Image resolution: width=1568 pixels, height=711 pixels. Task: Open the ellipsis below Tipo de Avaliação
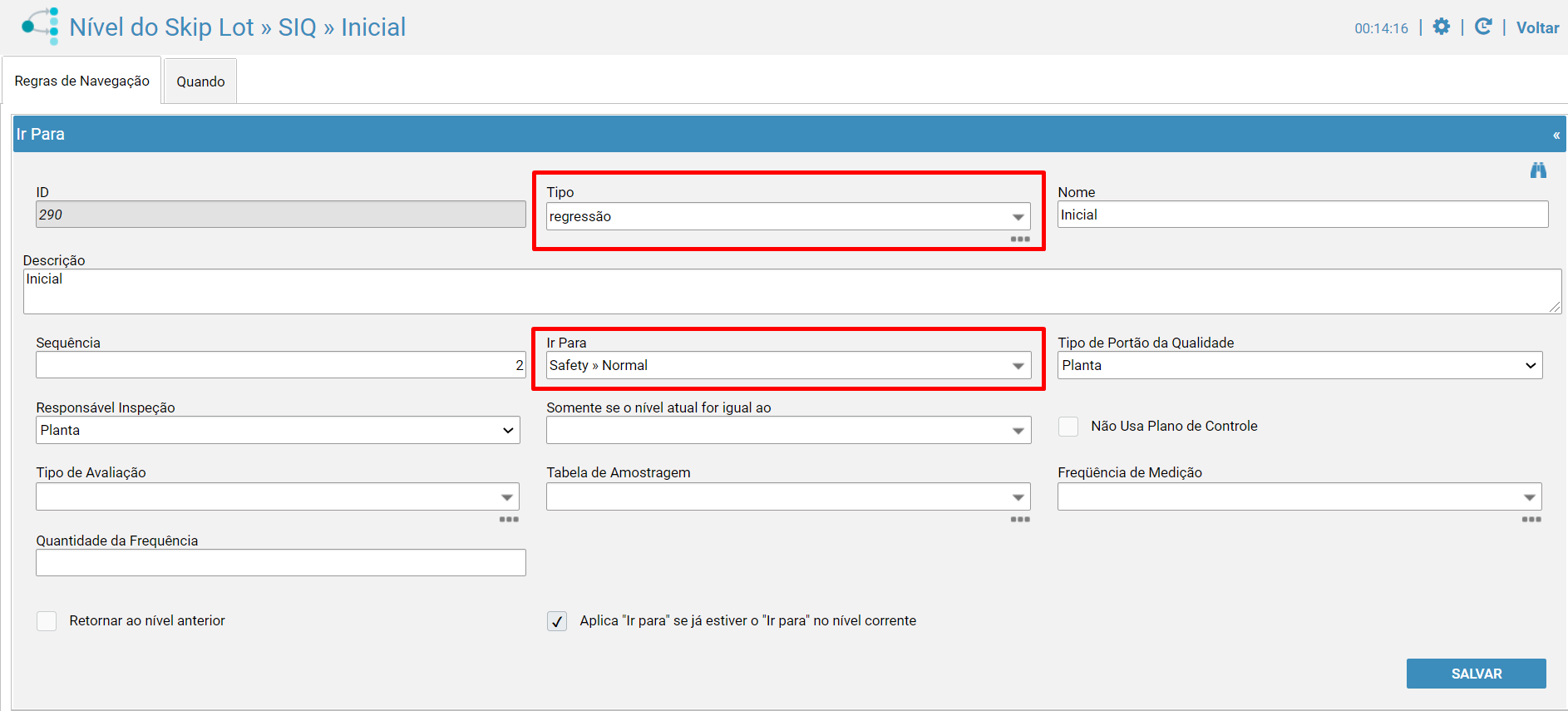click(x=509, y=520)
